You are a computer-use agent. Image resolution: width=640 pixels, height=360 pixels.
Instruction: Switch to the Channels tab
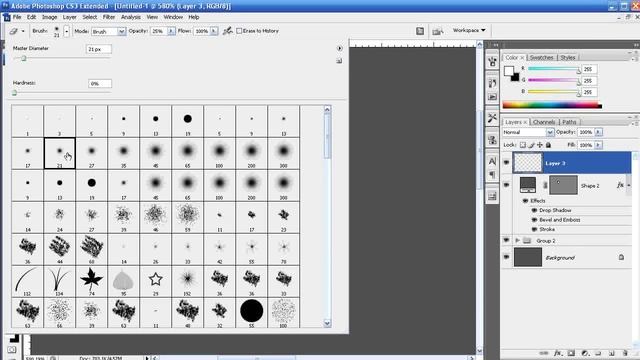click(544, 122)
